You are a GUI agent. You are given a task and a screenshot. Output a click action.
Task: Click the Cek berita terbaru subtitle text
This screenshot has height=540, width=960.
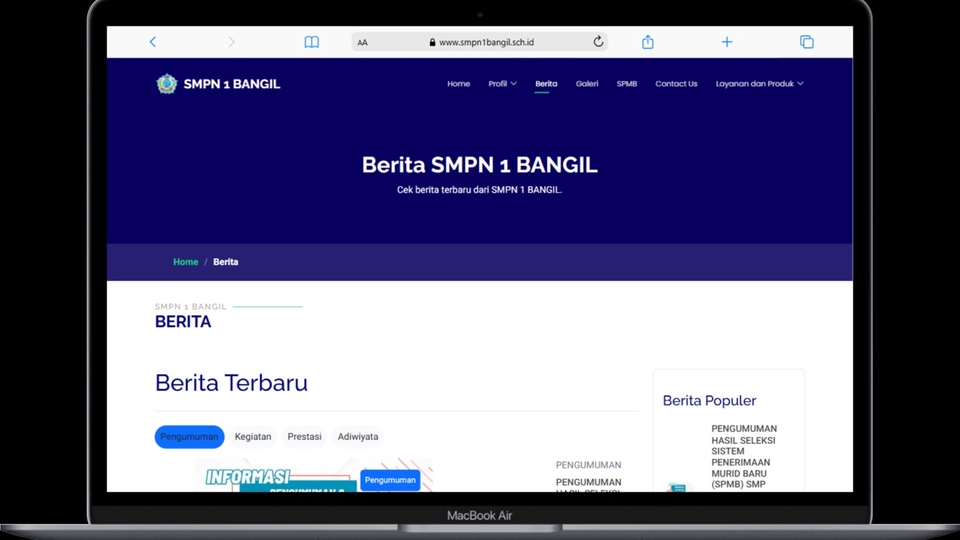pos(479,190)
